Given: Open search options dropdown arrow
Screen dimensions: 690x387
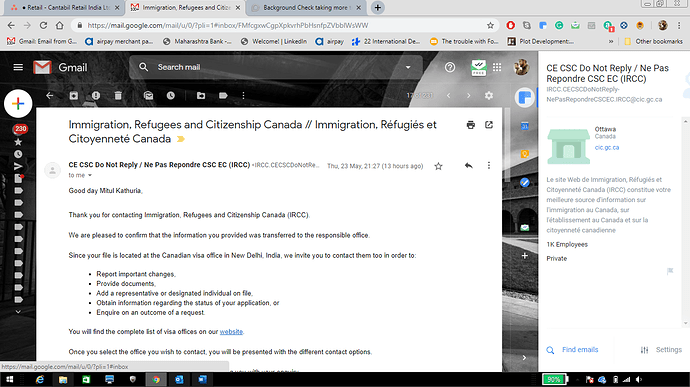Looking at the screenshot, I should point(408,67).
